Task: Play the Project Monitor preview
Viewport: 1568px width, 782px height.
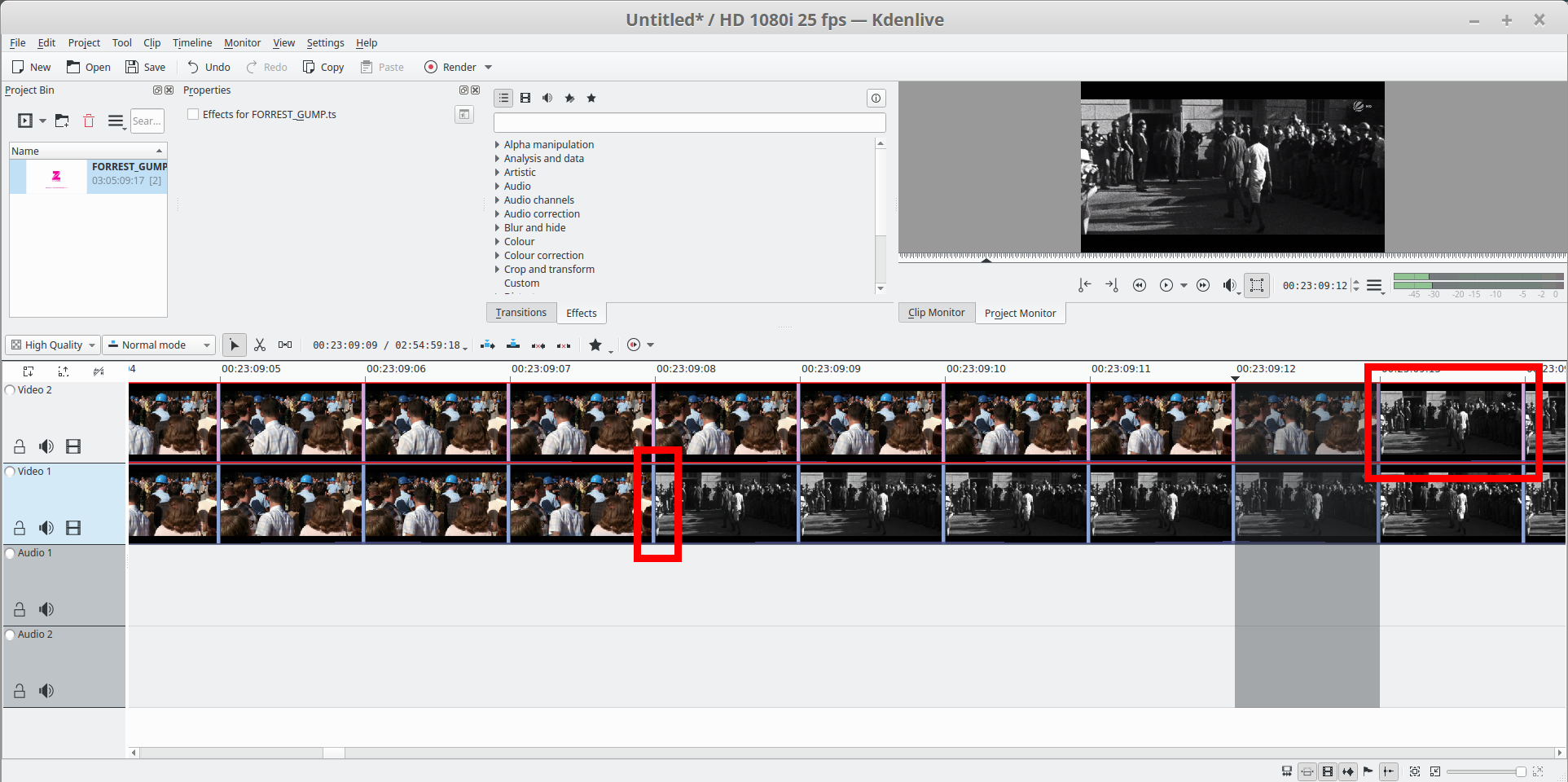Action: coord(1166,285)
